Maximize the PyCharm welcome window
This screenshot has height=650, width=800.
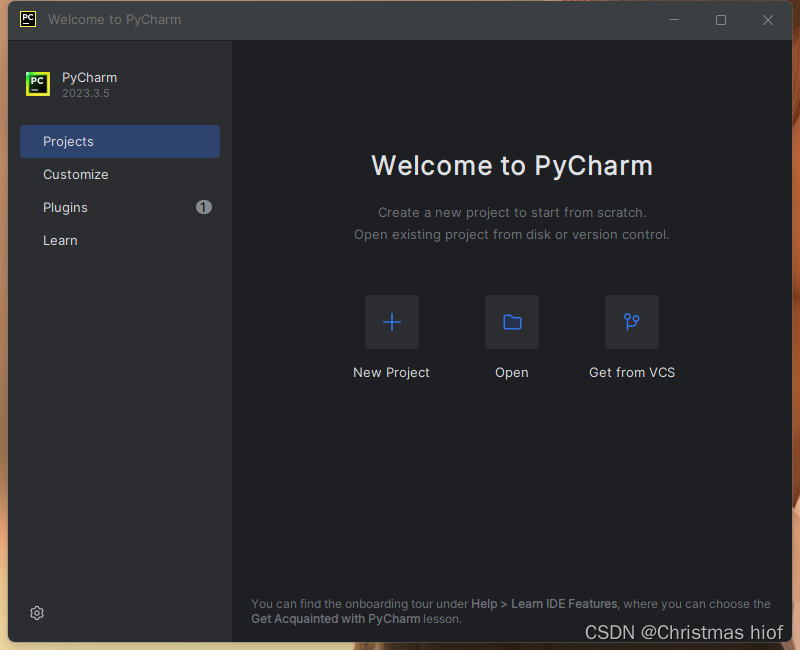pyautogui.click(x=720, y=20)
